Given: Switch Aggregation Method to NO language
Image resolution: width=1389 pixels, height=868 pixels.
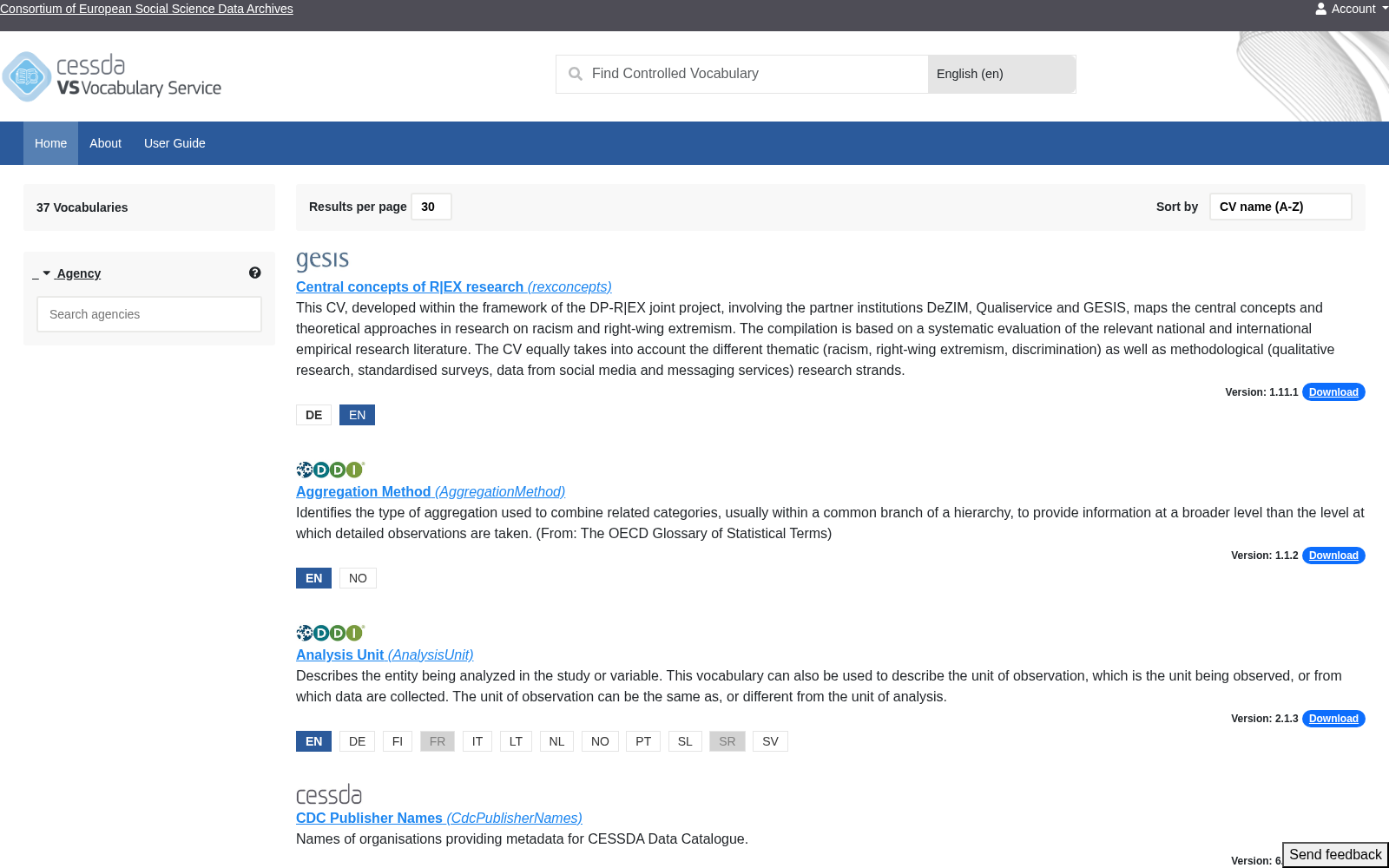Looking at the screenshot, I should (358, 578).
